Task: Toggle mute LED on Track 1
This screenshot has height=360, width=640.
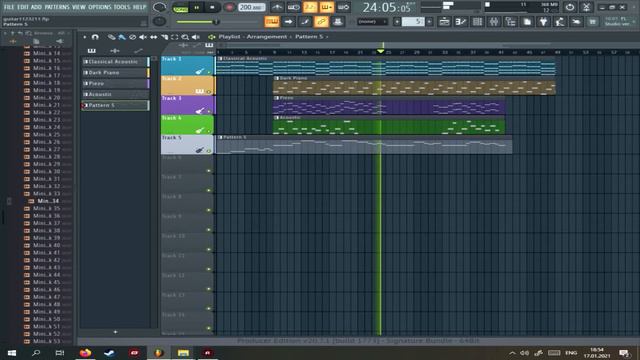Action: 209,72
